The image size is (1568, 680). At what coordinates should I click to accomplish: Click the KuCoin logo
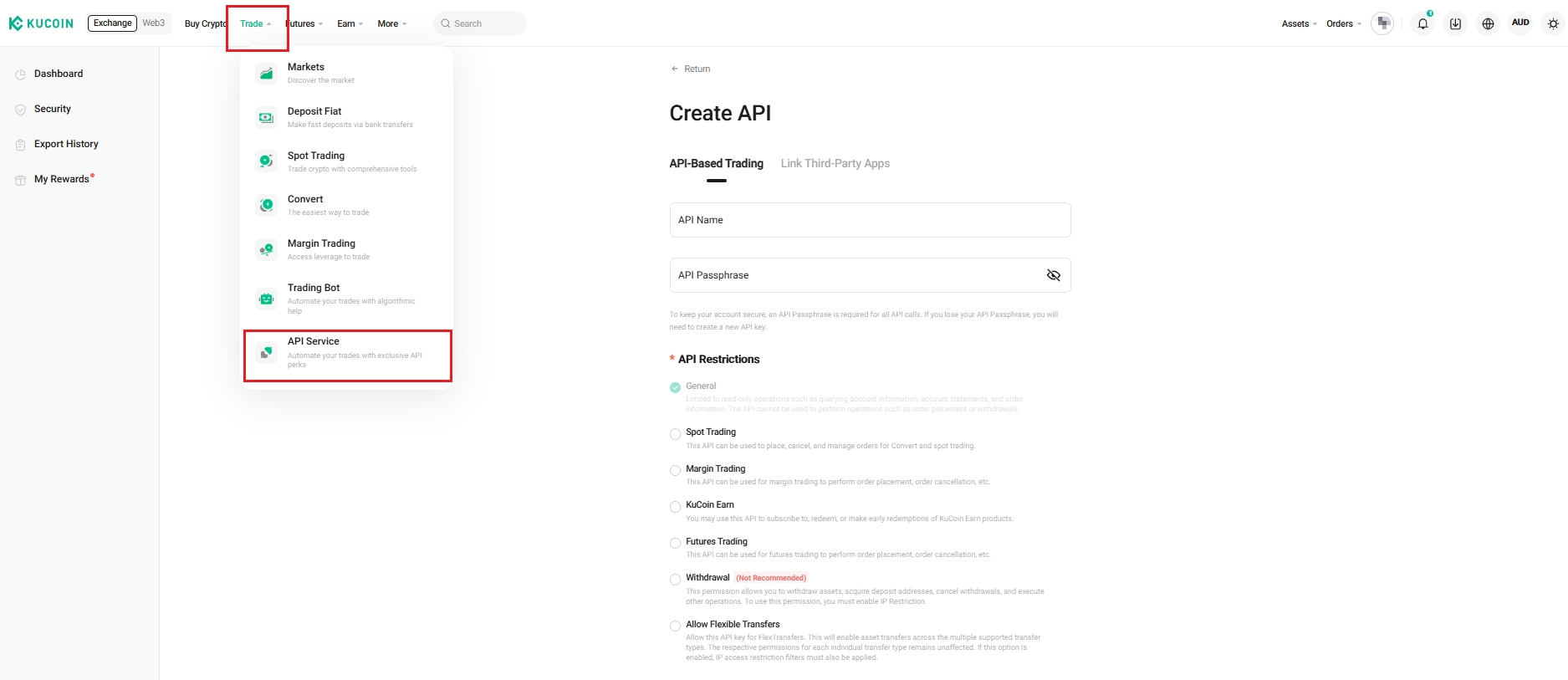point(41,23)
